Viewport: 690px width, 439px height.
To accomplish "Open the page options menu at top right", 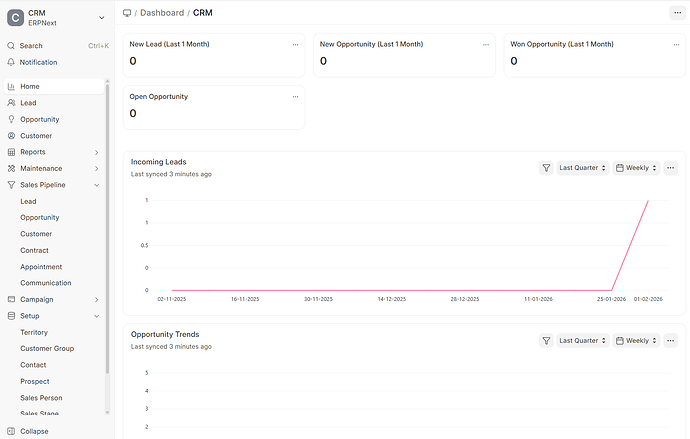I will (677, 13).
